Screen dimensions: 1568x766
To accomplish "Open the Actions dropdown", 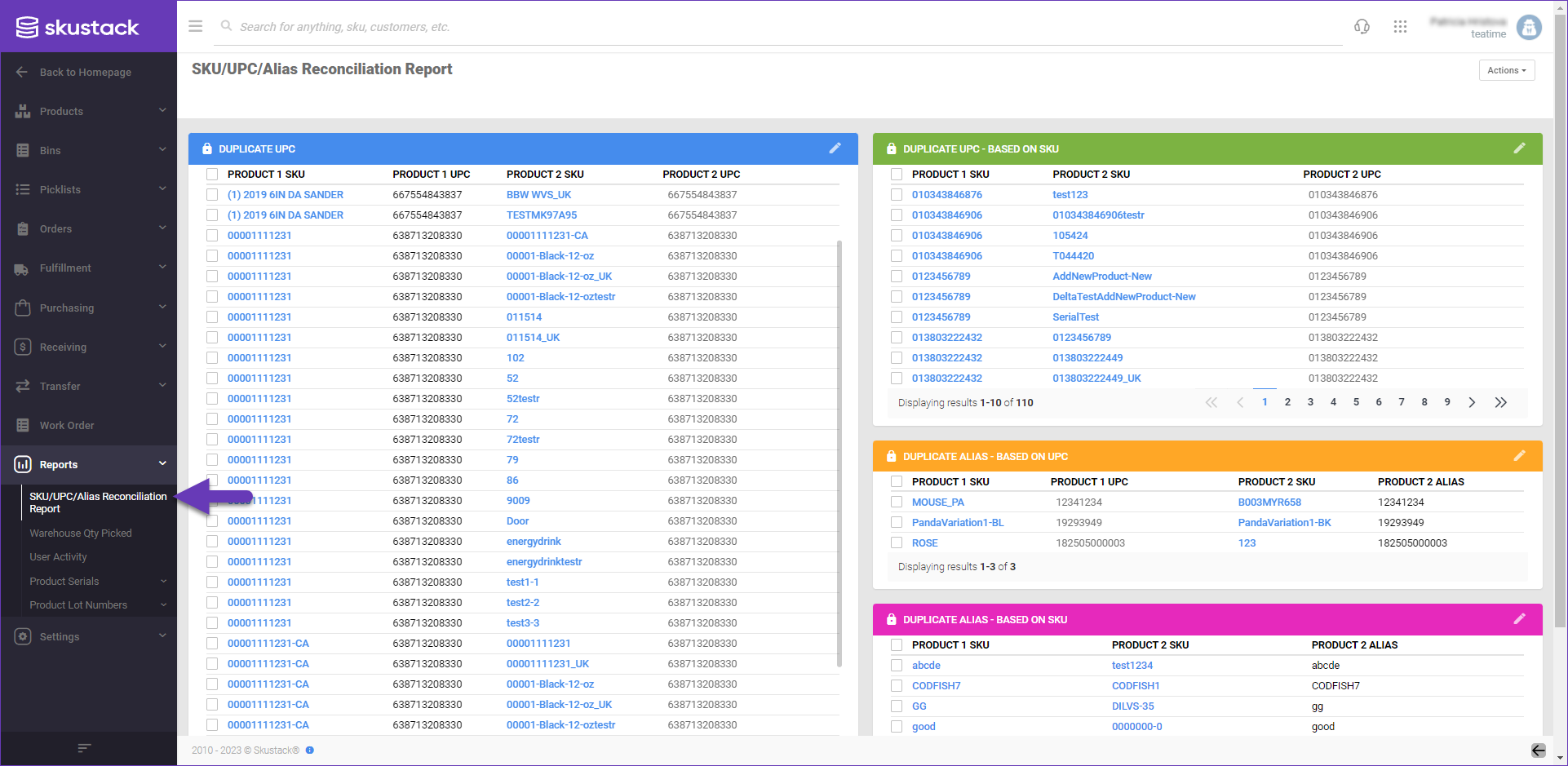I will coord(1506,70).
